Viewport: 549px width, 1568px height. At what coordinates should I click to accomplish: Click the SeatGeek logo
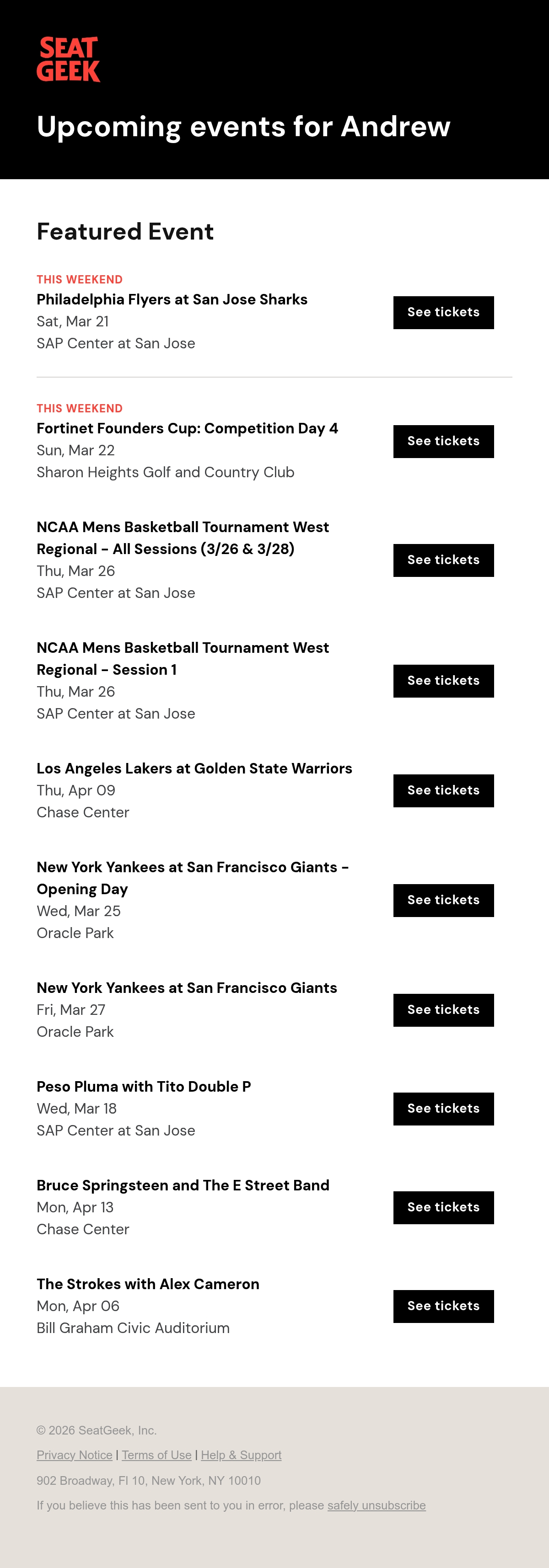pyautogui.click(x=68, y=59)
